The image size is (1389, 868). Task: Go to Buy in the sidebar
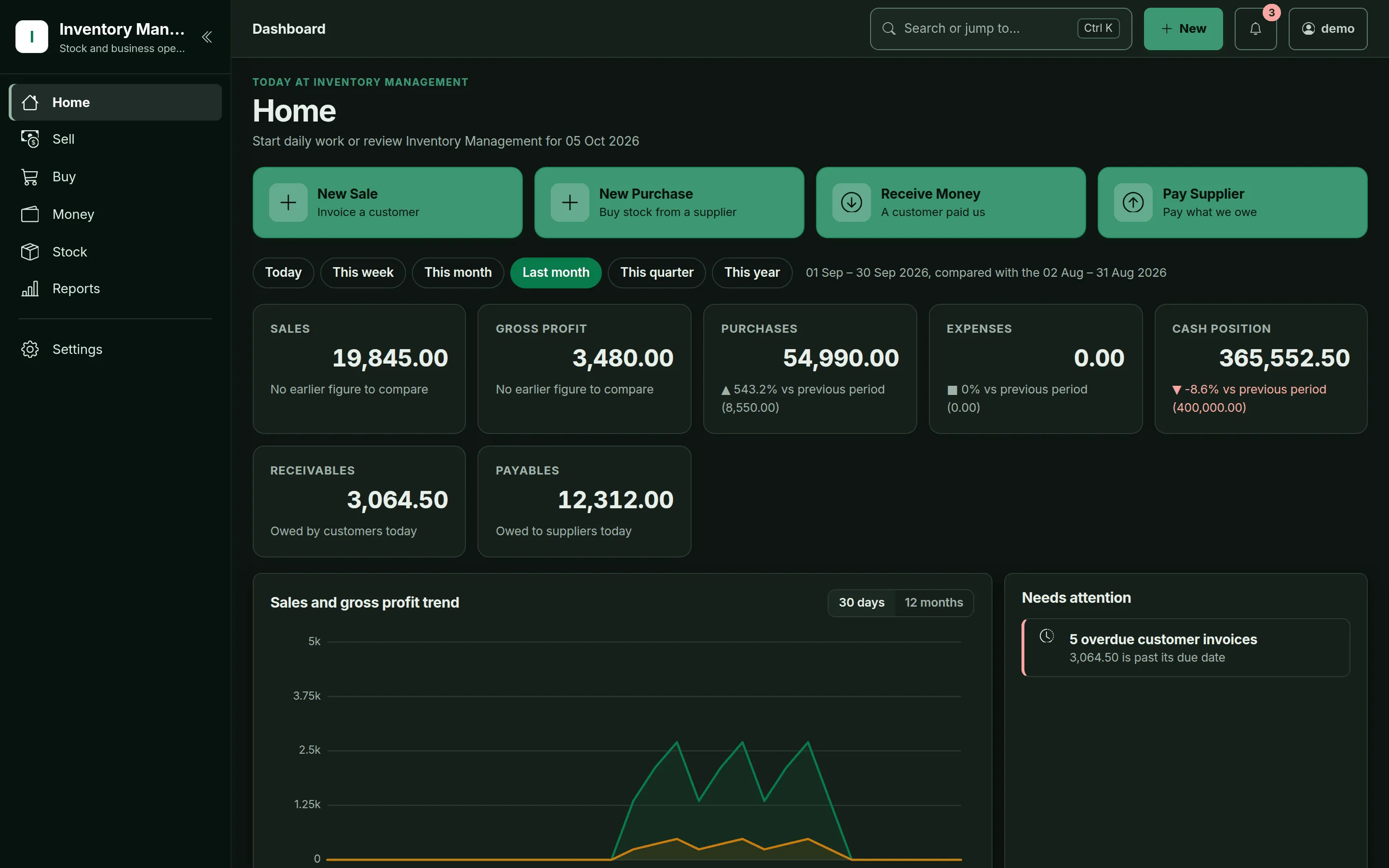click(x=115, y=177)
